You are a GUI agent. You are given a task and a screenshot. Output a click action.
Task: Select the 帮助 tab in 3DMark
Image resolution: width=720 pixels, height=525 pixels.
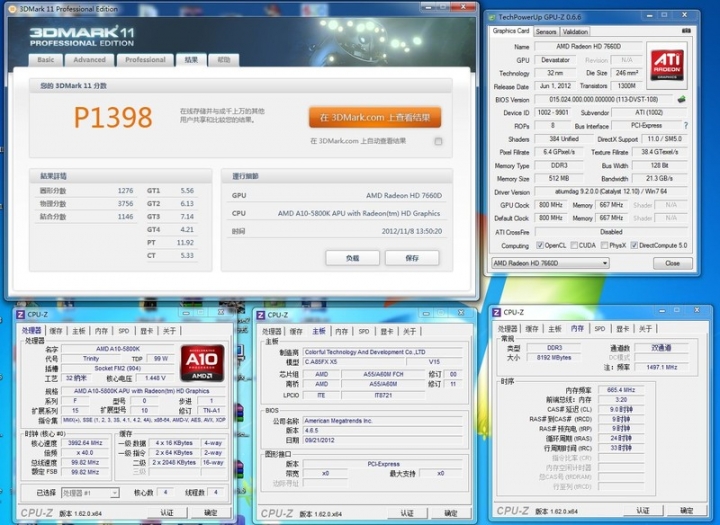pyautogui.click(x=224, y=60)
